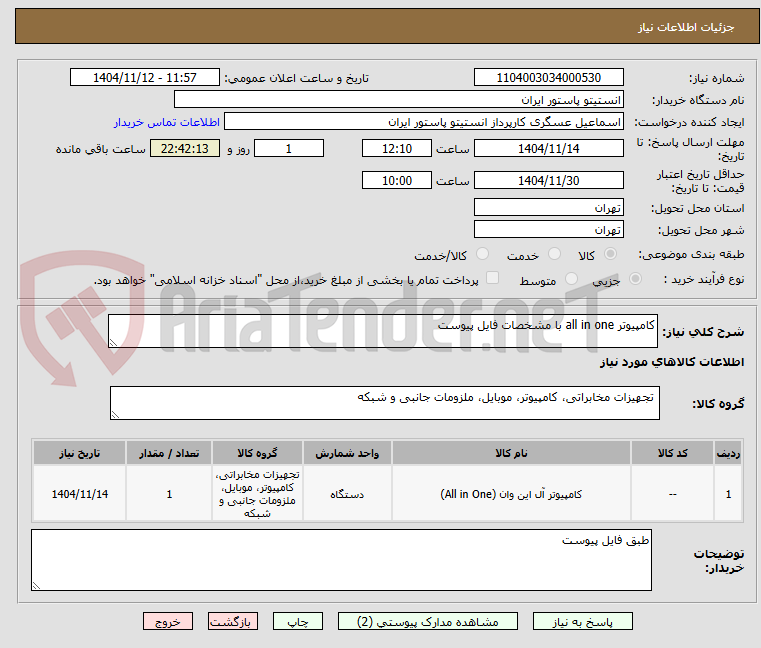
Task: Click the resize grip of گروه کالا box
Action: [116, 414]
